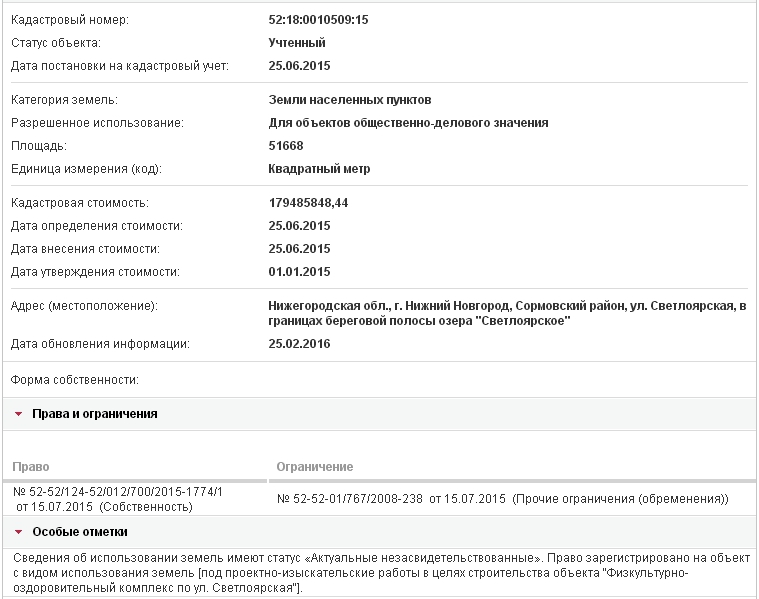This screenshot has height=599, width=759.
Task: Click the red triangle beside "Особые отметки"
Action: [18, 532]
